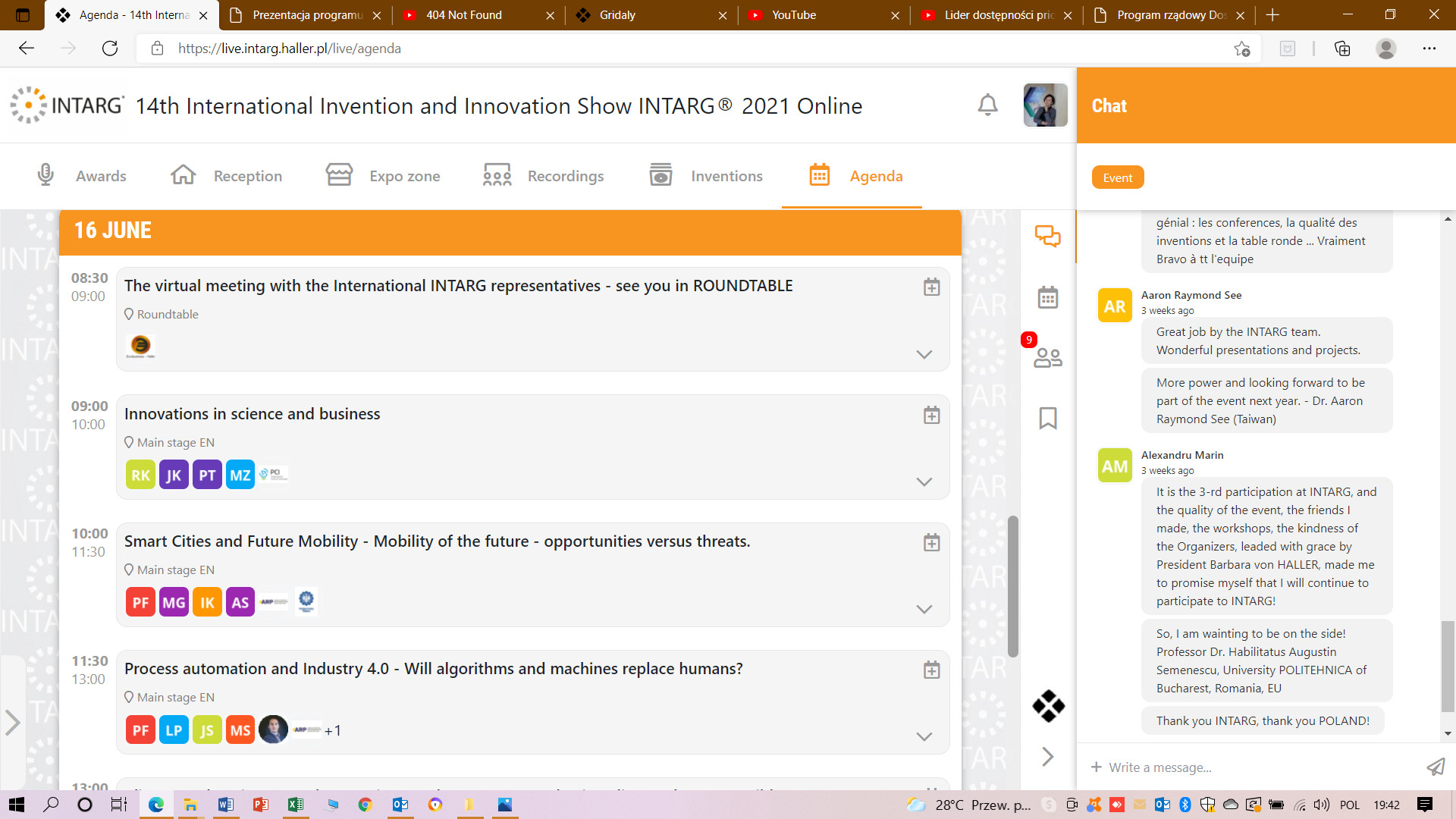This screenshot has width=1456, height=819.
Task: Open PowerPoint from the taskbar
Action: coord(260,805)
